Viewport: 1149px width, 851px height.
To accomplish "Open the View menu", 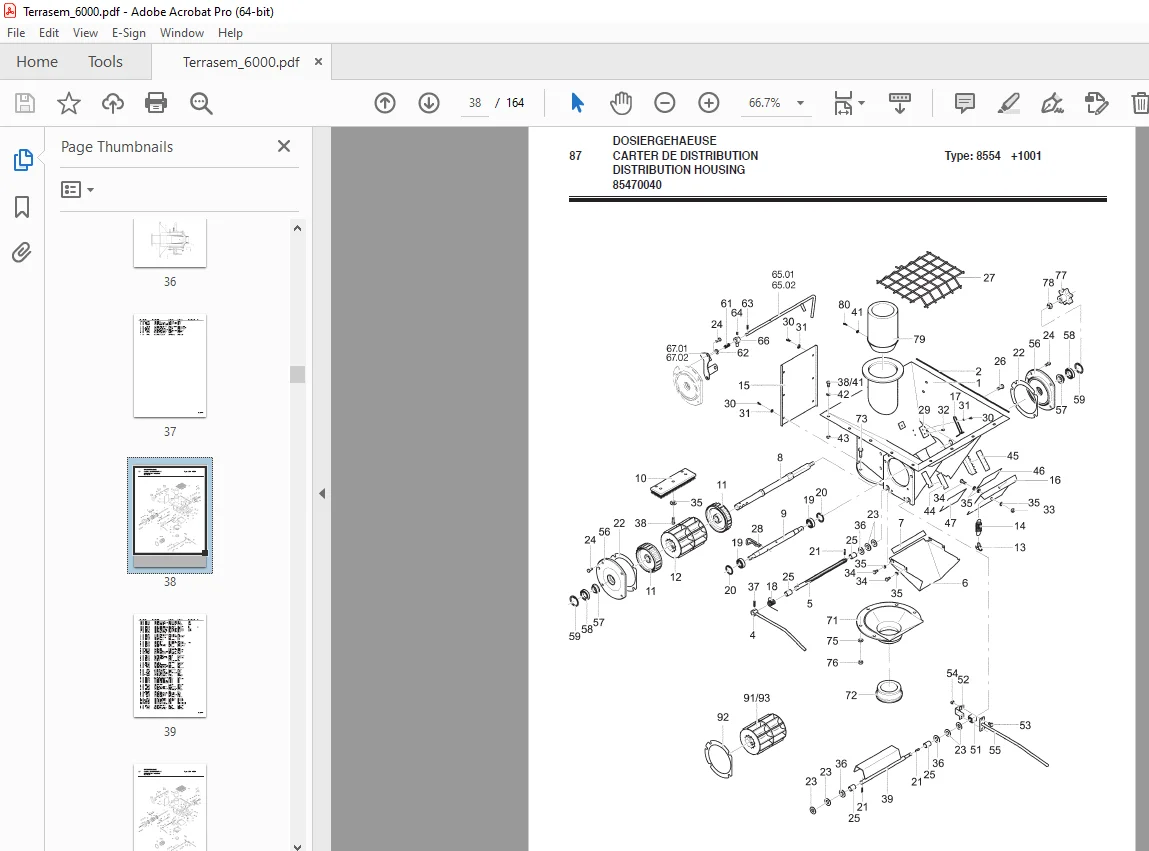I will point(85,33).
